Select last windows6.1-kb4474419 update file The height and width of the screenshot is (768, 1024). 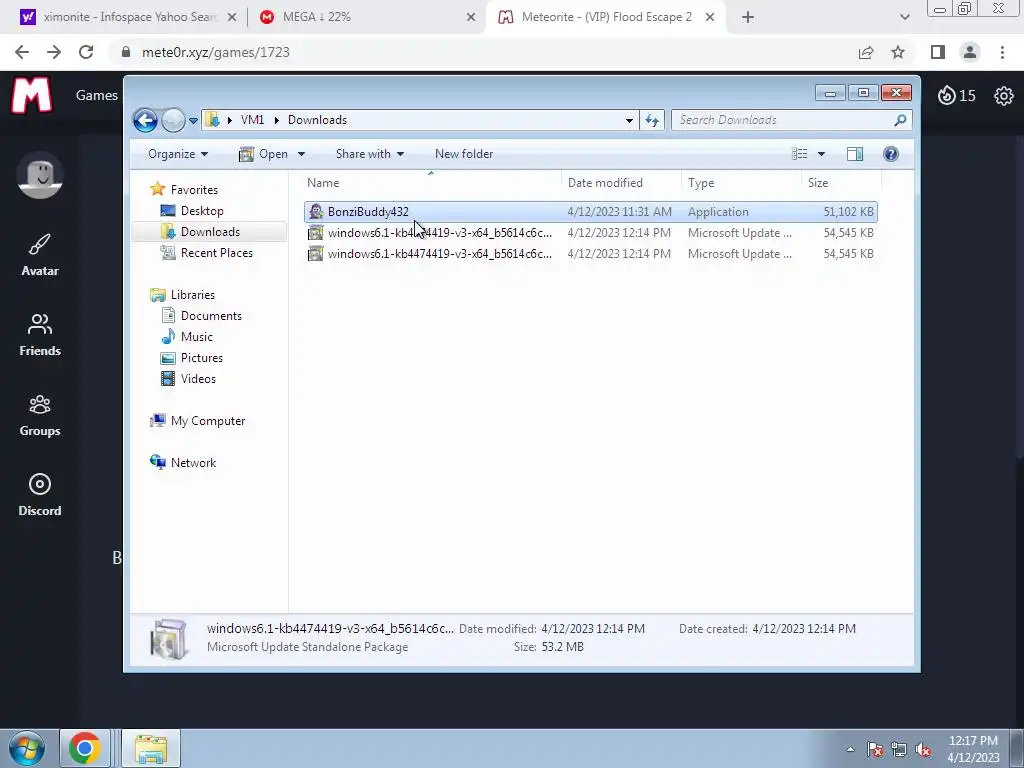click(590, 254)
